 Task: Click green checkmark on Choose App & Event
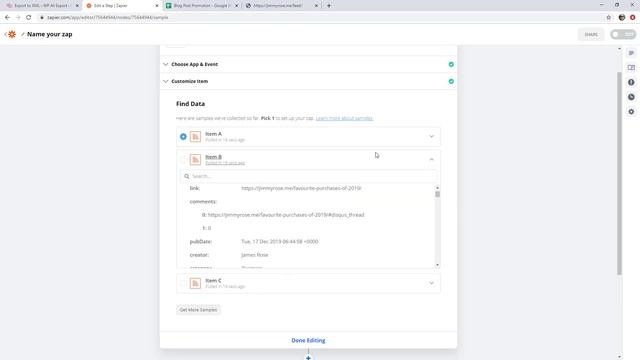pos(451,64)
